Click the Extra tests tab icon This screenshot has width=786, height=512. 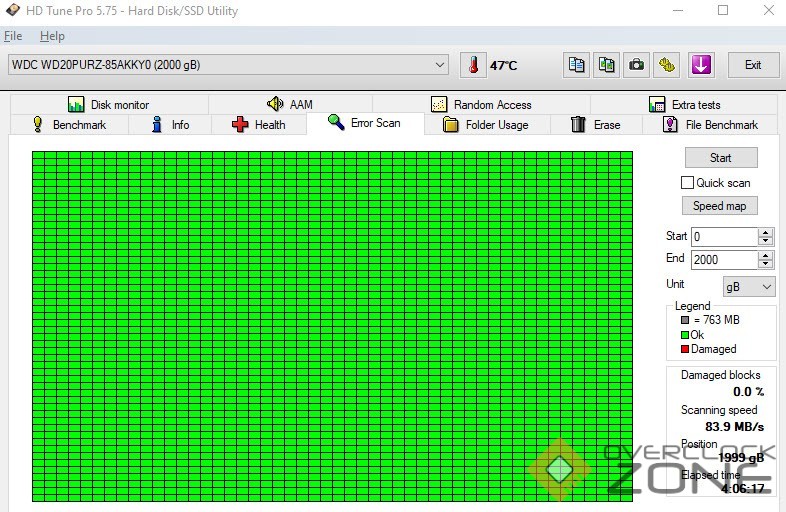(x=657, y=104)
